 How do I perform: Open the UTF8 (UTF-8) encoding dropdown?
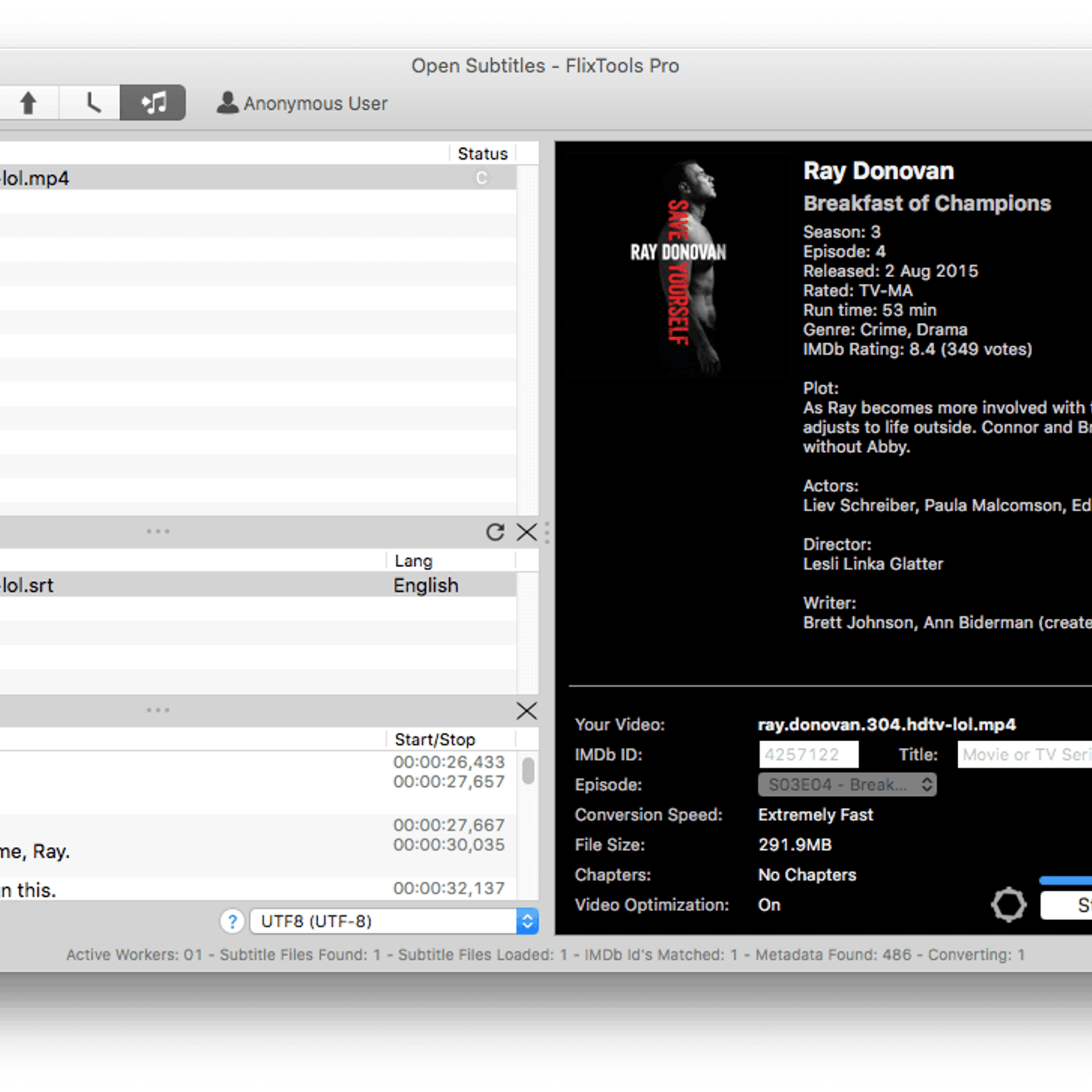coord(394,921)
